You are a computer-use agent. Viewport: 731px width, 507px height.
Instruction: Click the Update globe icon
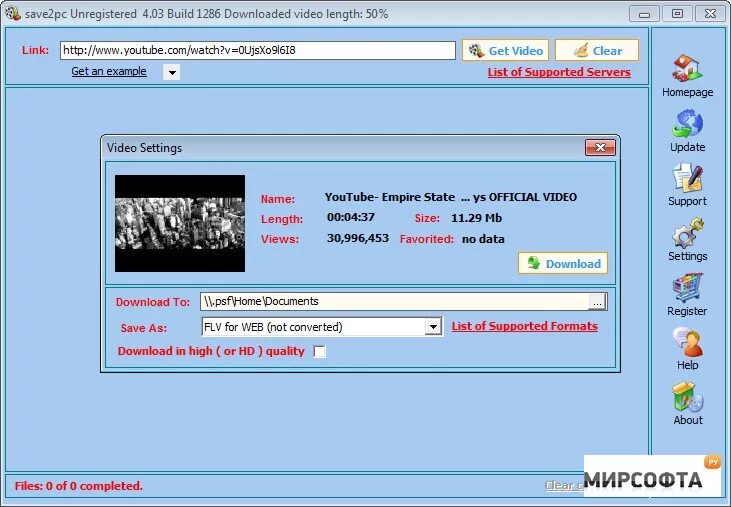687,123
